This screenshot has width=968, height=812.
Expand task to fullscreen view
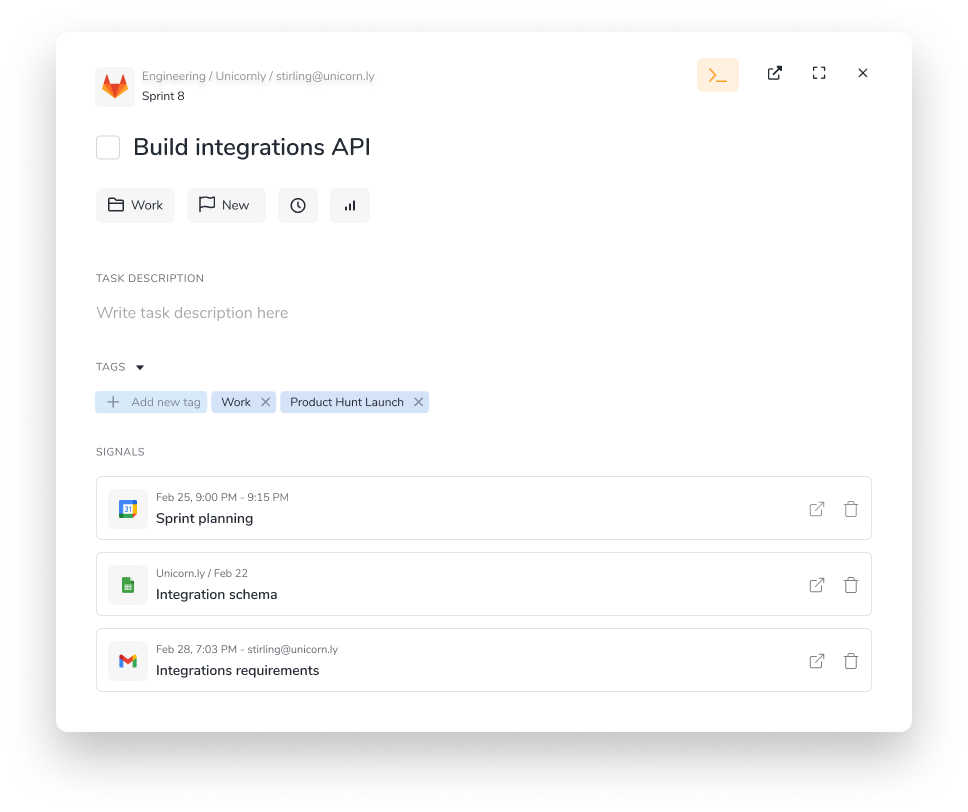coord(819,73)
